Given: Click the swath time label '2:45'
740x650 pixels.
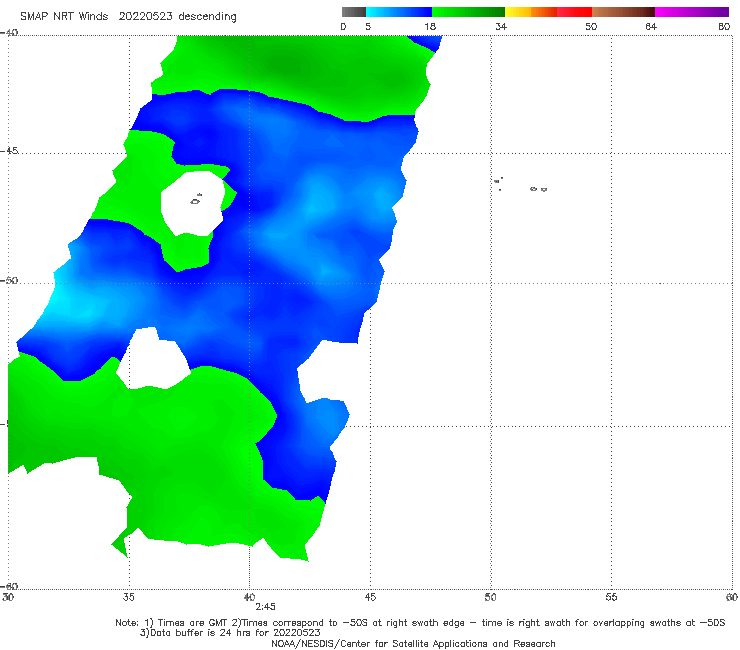Looking at the screenshot, I should click(x=265, y=607).
